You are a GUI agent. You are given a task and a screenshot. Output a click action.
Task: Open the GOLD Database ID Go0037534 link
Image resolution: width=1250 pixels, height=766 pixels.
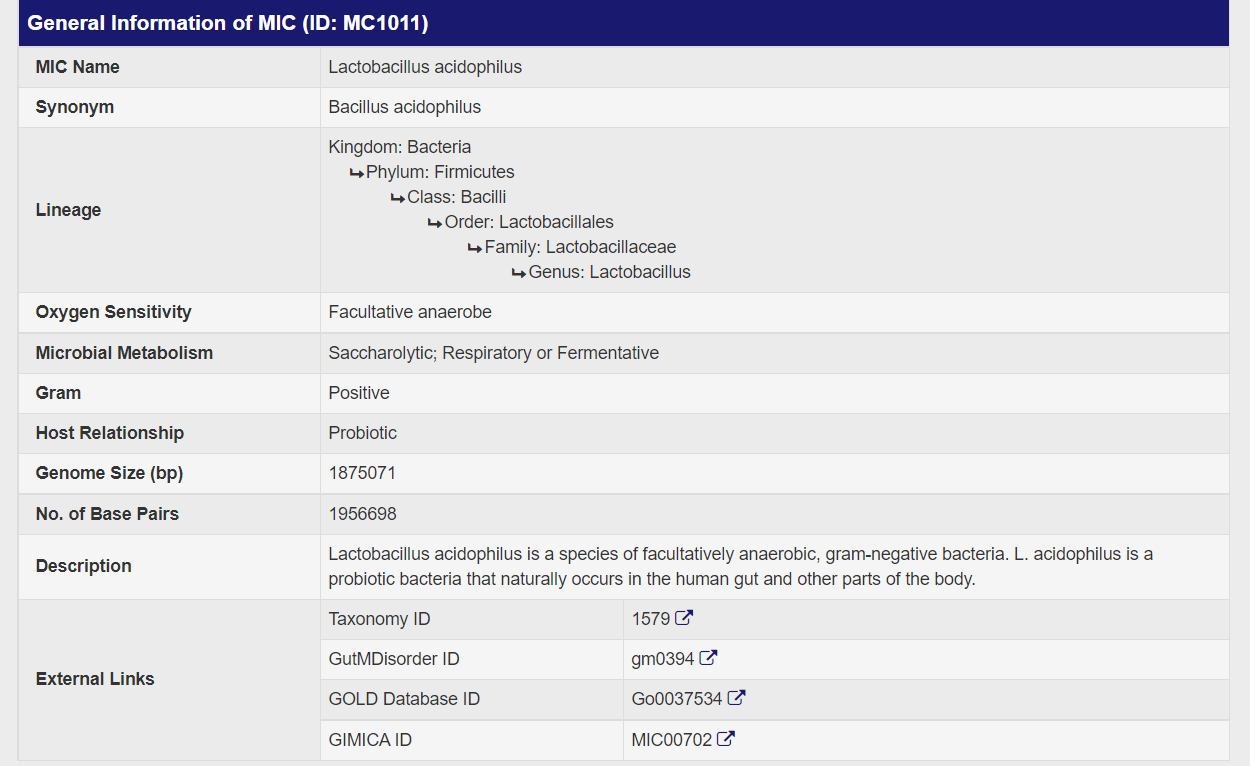677,699
